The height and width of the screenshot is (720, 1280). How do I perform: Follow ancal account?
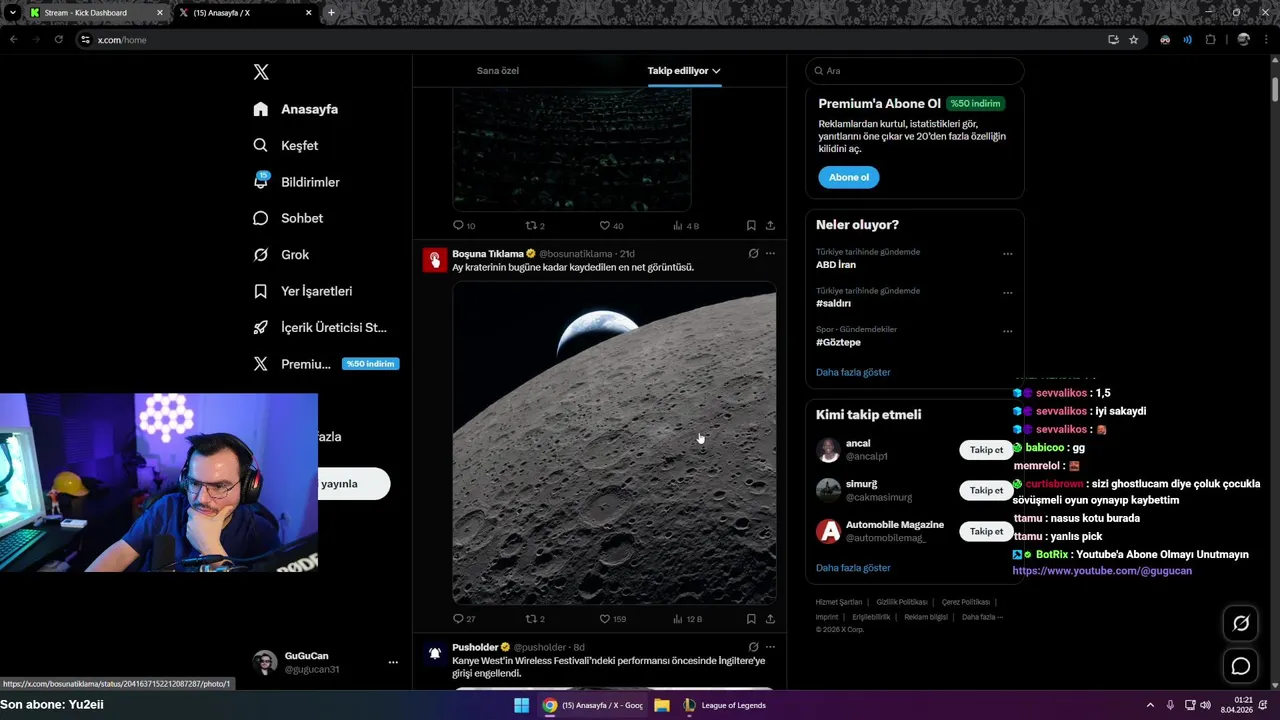986,450
